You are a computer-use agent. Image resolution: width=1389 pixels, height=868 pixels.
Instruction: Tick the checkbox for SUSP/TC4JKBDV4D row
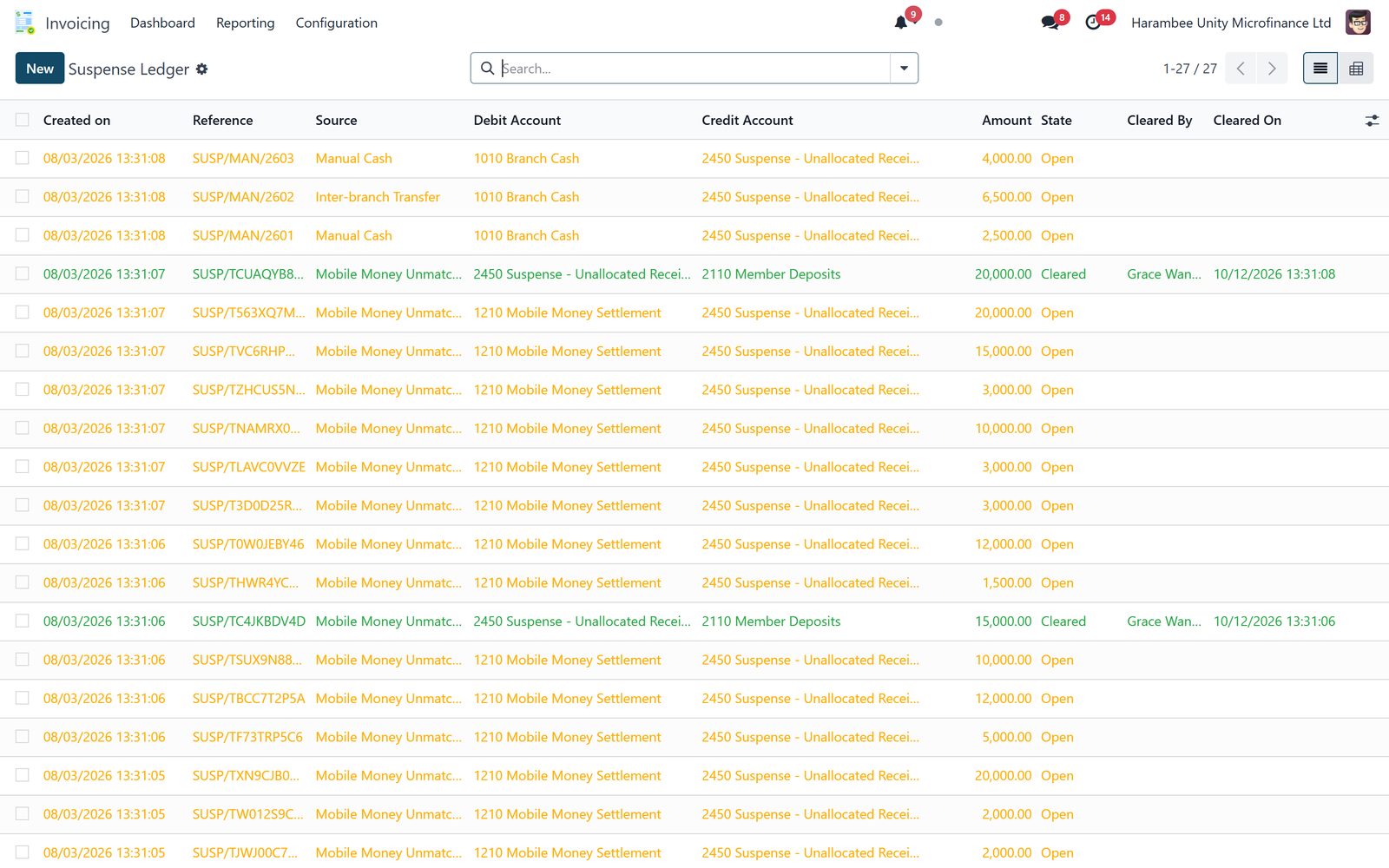23,621
